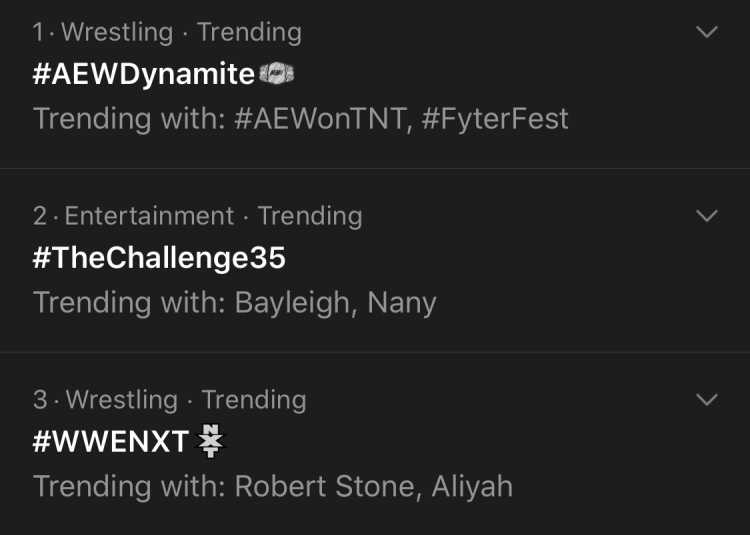750x535 pixels.
Task: Expand options chevron for #WWENXT trend
Action: point(706,399)
